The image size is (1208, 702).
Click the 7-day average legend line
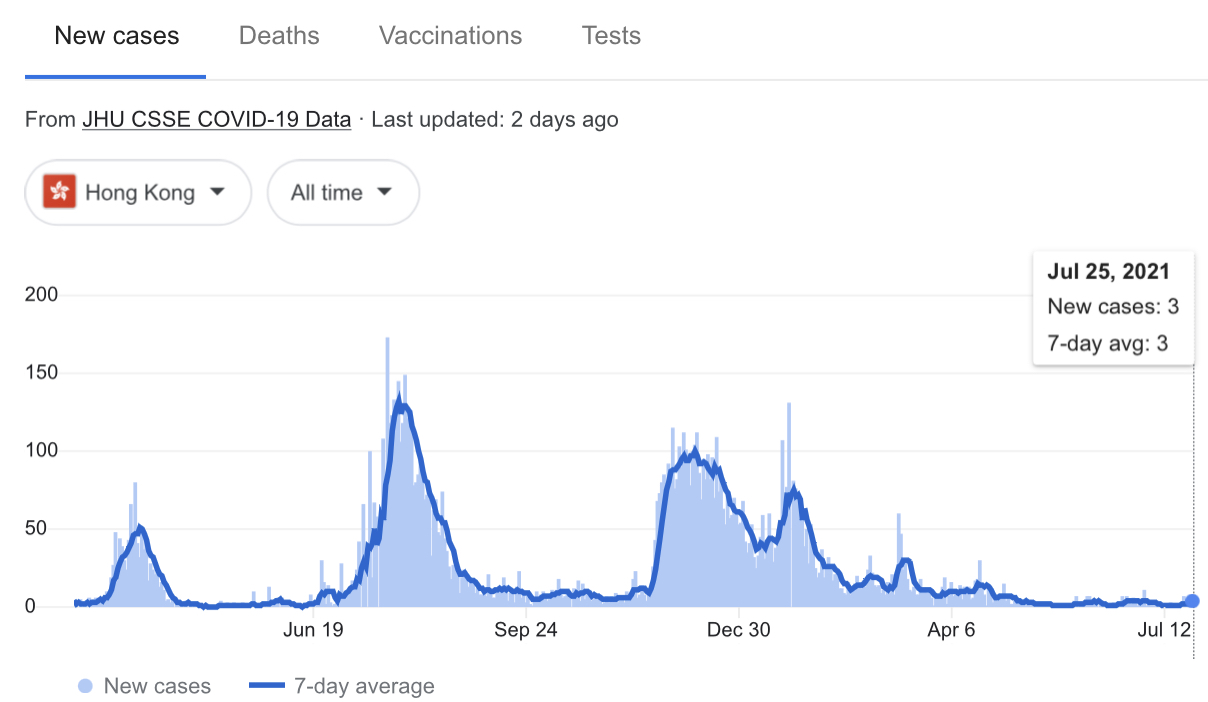pos(266,686)
